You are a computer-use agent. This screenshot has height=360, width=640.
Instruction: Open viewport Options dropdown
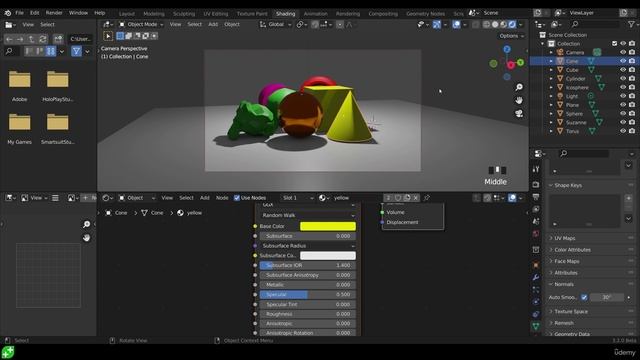[511, 36]
